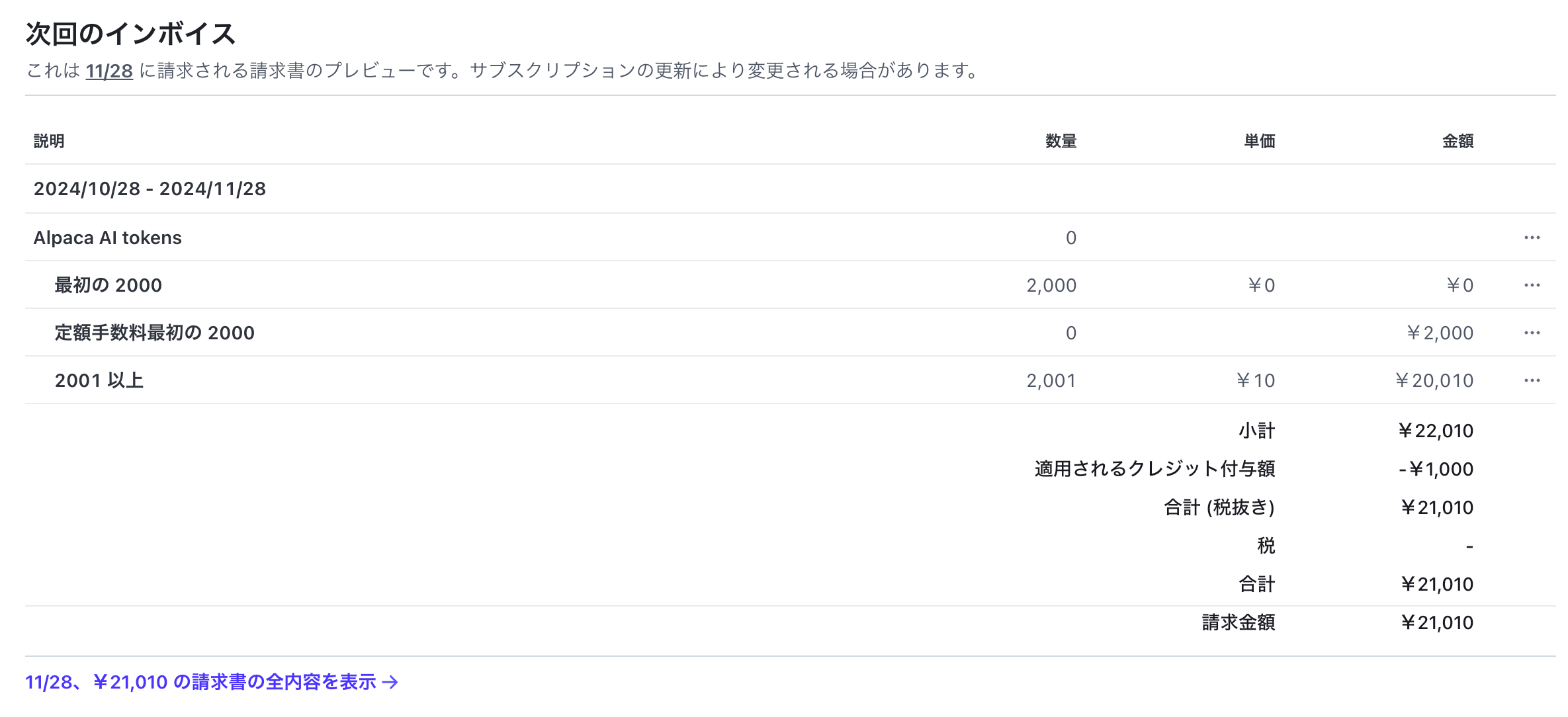Click the 数量 column header
The height and width of the screenshot is (717, 1568).
1062,140
